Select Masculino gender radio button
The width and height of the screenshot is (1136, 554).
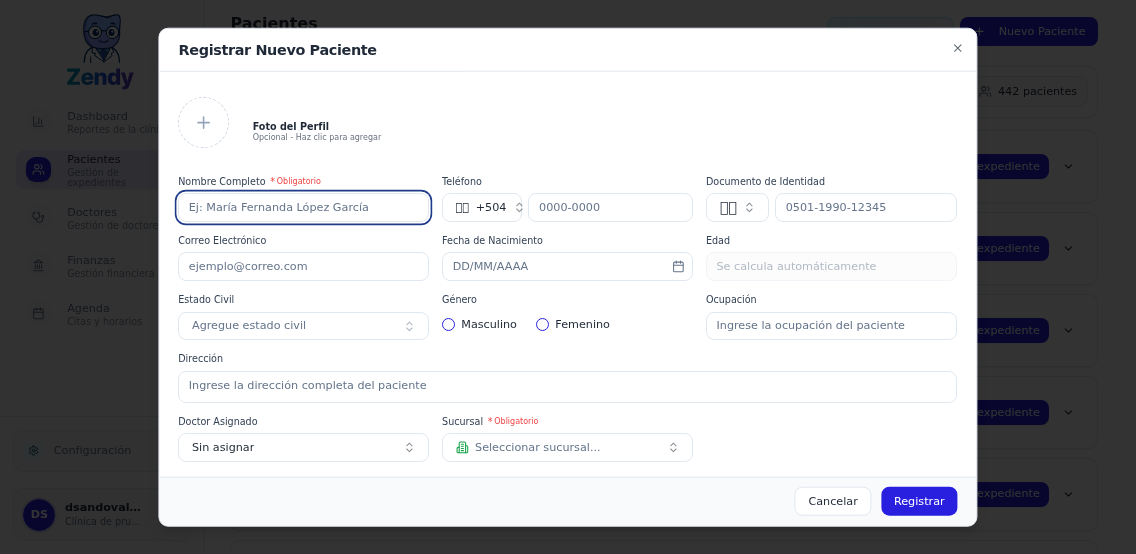tap(448, 324)
